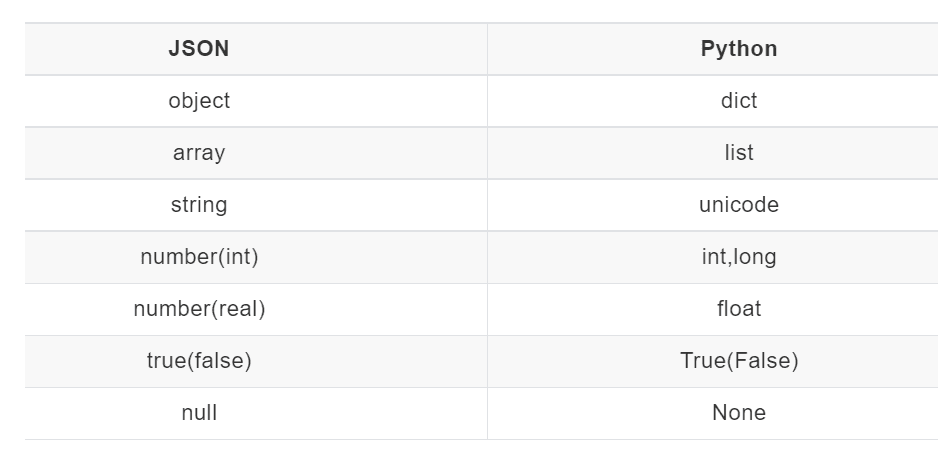Viewport: 938px width, 454px height.
Task: Click the JSON column header
Action: click(199, 49)
